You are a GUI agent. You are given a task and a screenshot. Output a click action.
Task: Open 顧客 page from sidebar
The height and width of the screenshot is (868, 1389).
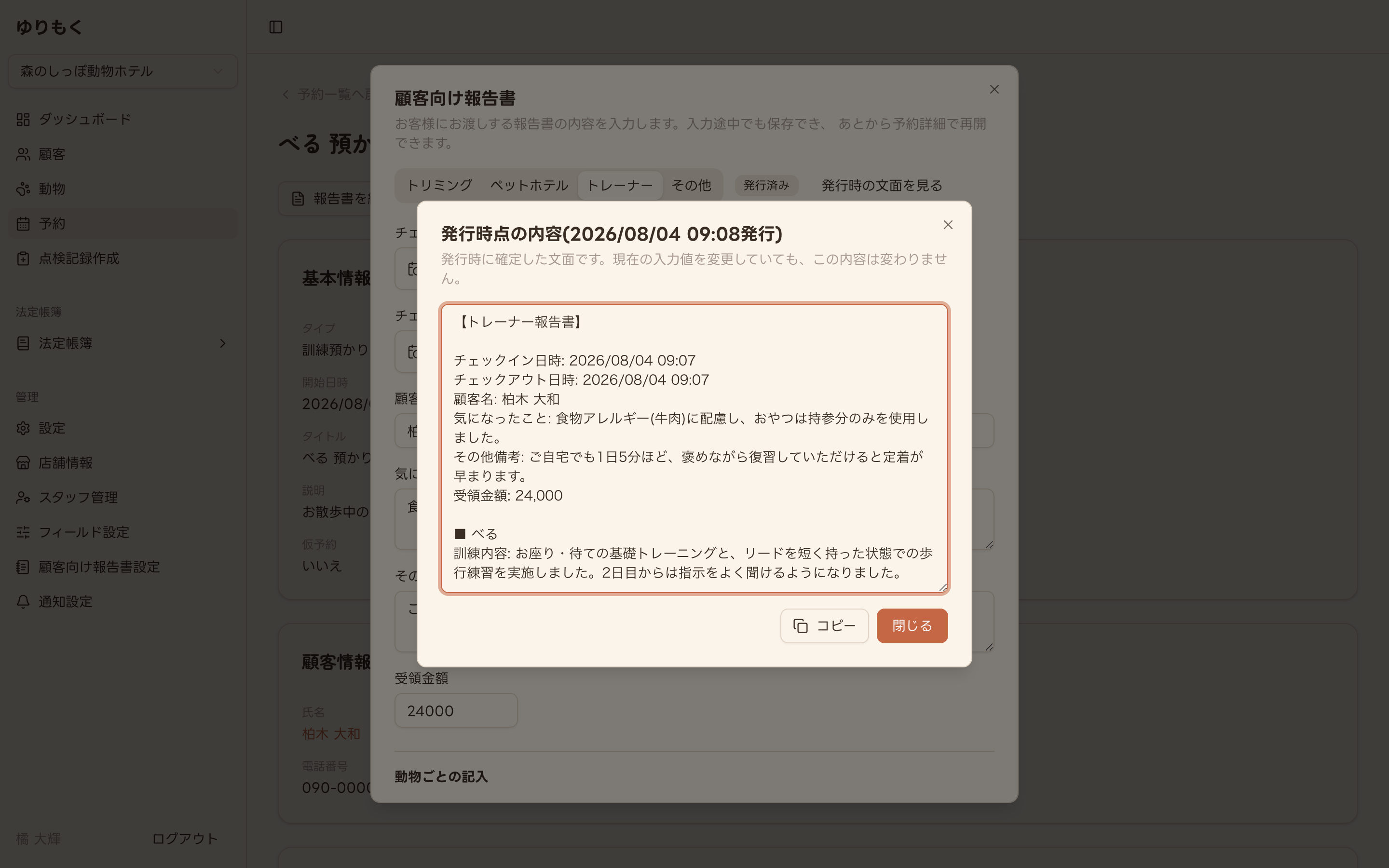tap(123, 154)
